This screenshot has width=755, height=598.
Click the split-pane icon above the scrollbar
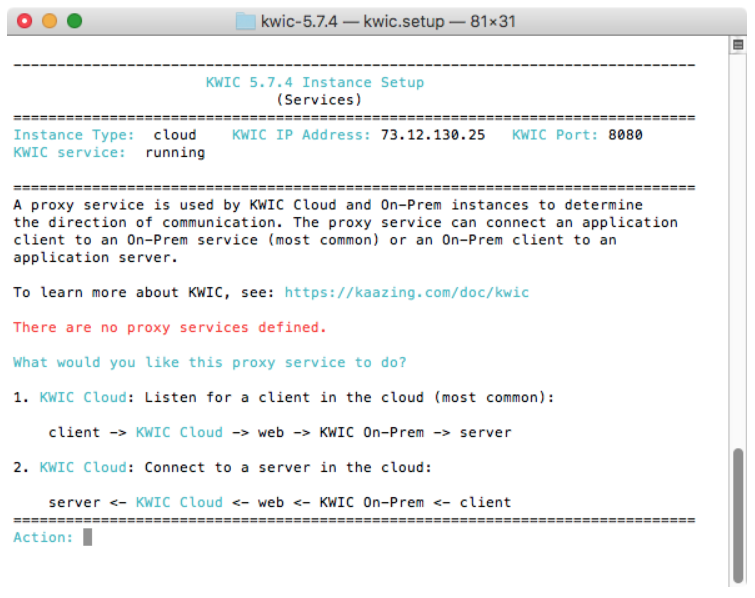[x=738, y=45]
